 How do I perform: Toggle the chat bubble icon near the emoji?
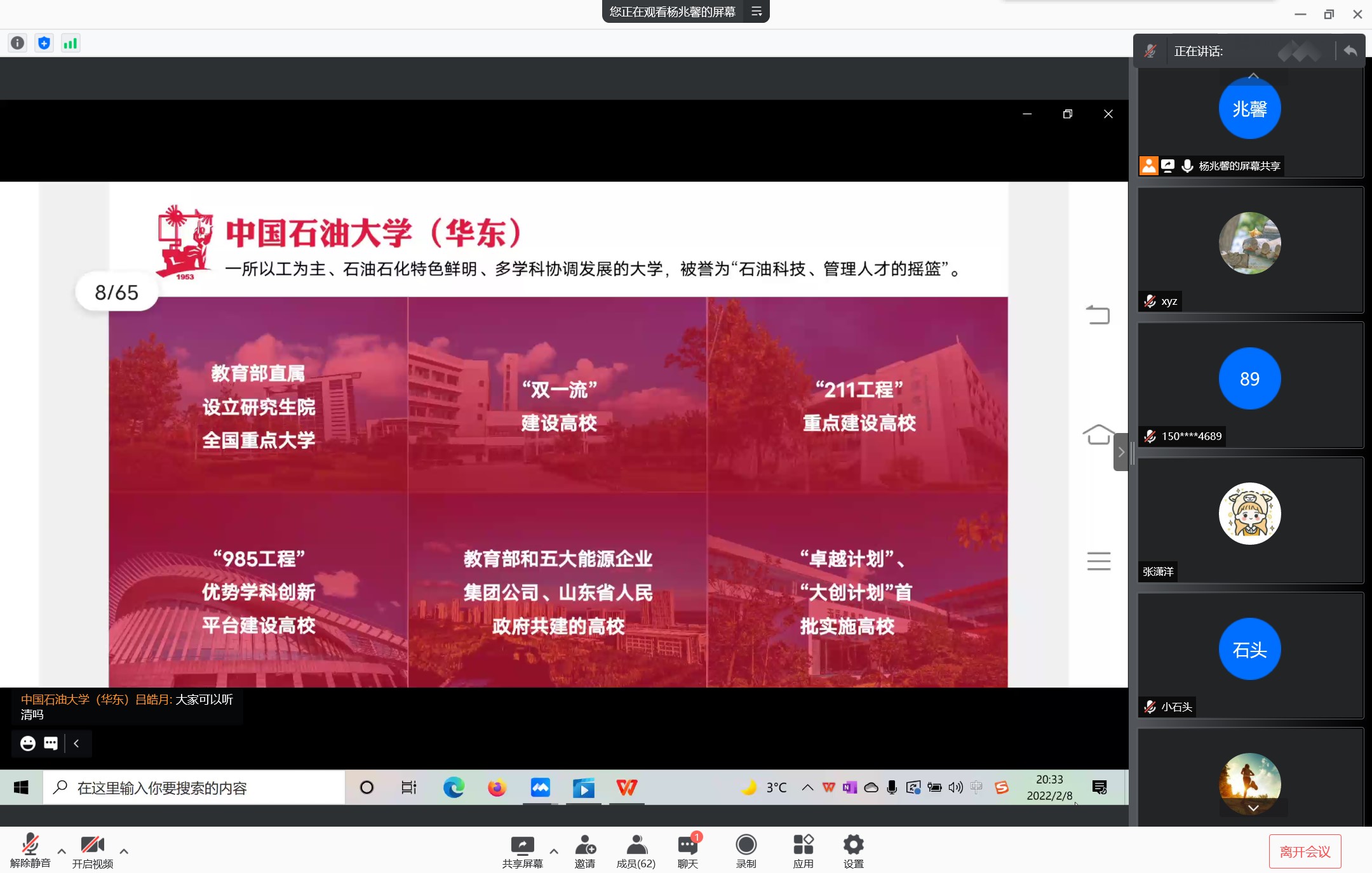(x=50, y=743)
